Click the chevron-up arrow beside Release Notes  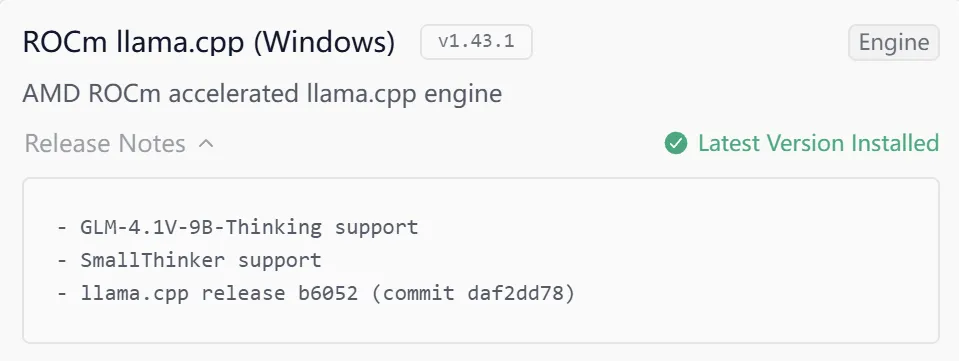point(206,144)
